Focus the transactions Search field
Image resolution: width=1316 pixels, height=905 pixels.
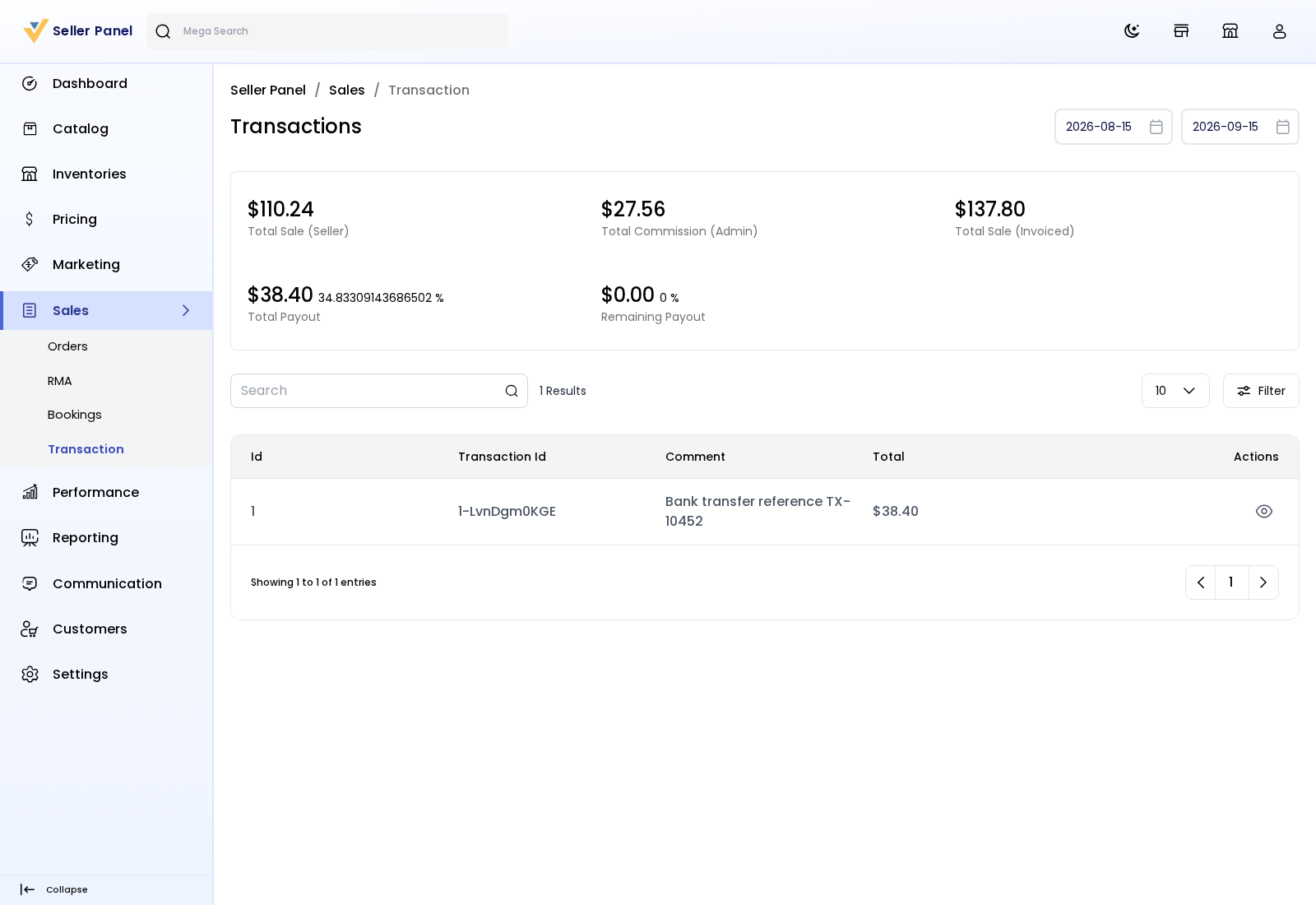click(379, 392)
